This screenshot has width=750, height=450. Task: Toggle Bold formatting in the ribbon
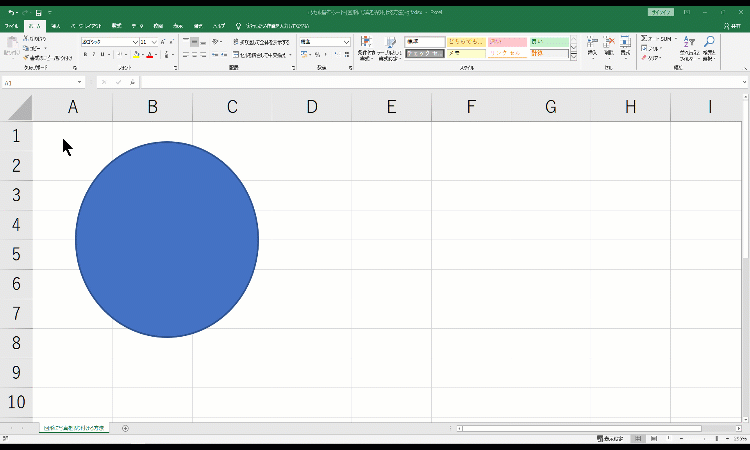(84, 55)
